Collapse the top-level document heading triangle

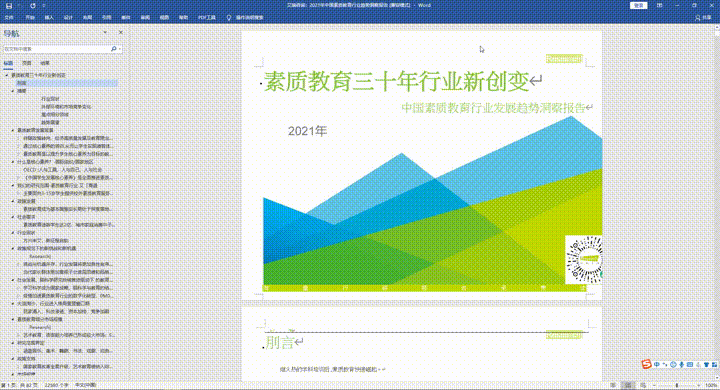click(7, 75)
